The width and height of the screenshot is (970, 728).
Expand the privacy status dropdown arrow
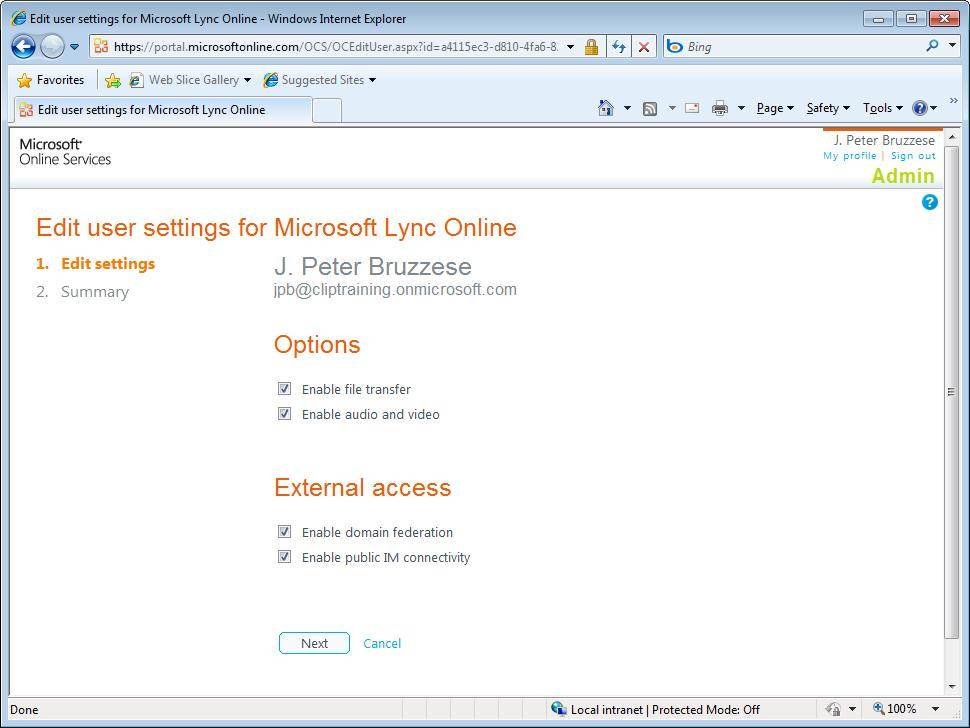852,709
